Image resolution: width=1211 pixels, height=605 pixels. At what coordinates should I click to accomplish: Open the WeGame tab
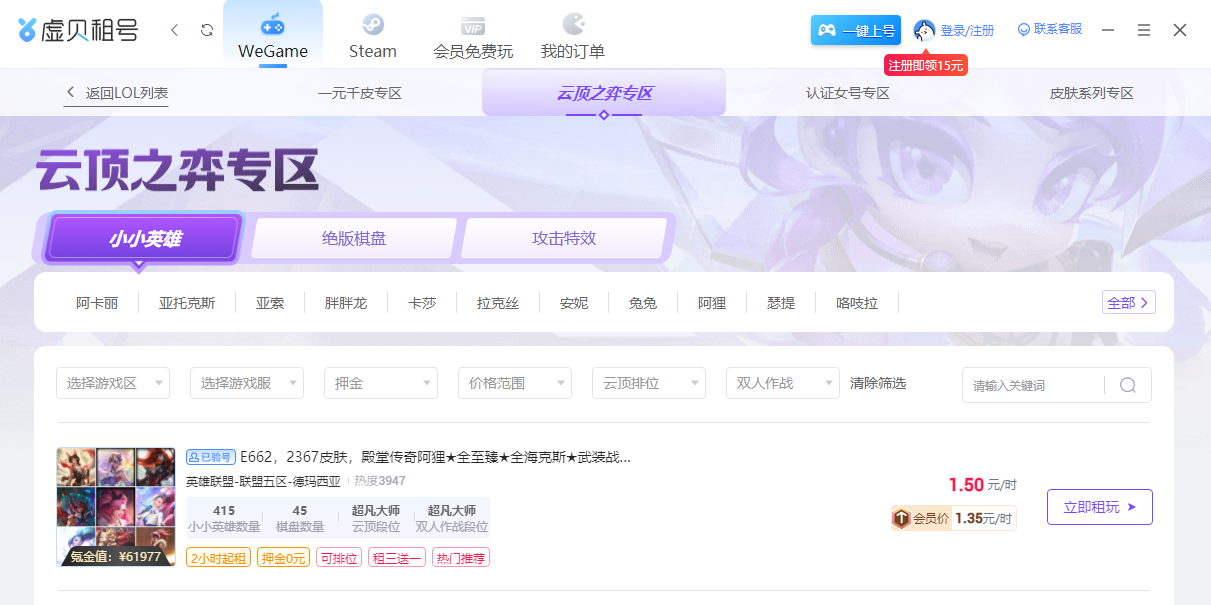[x=273, y=35]
